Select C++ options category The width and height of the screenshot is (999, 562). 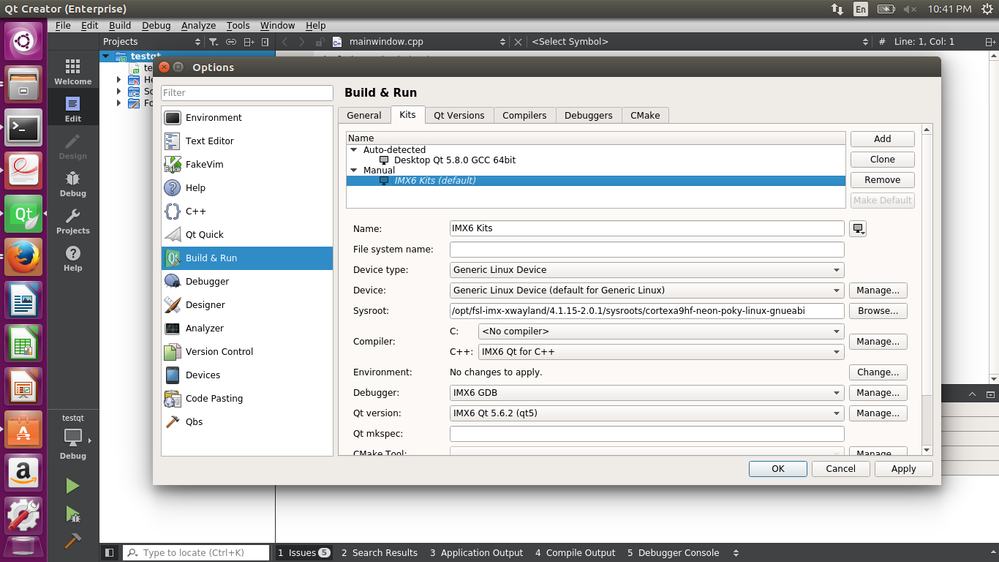pyautogui.click(x=247, y=211)
